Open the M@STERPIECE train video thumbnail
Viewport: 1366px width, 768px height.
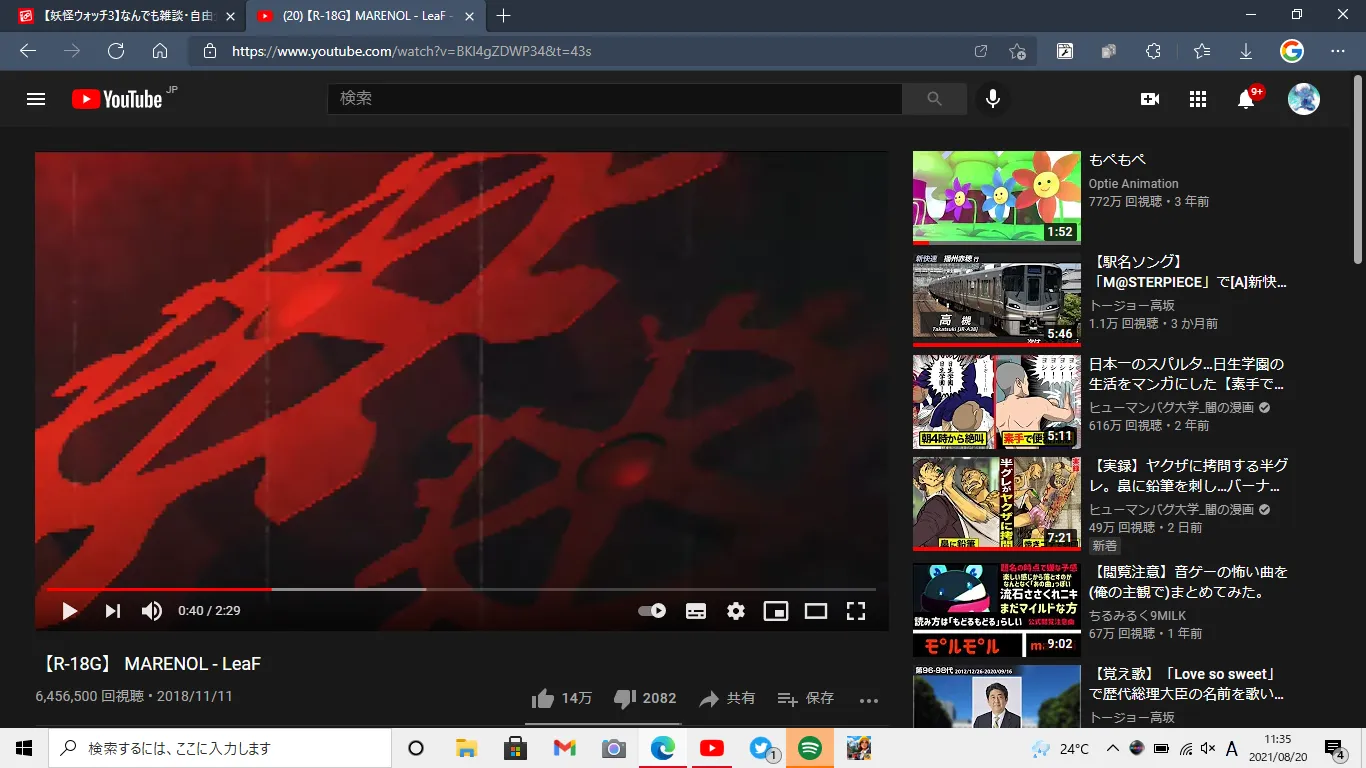click(997, 299)
